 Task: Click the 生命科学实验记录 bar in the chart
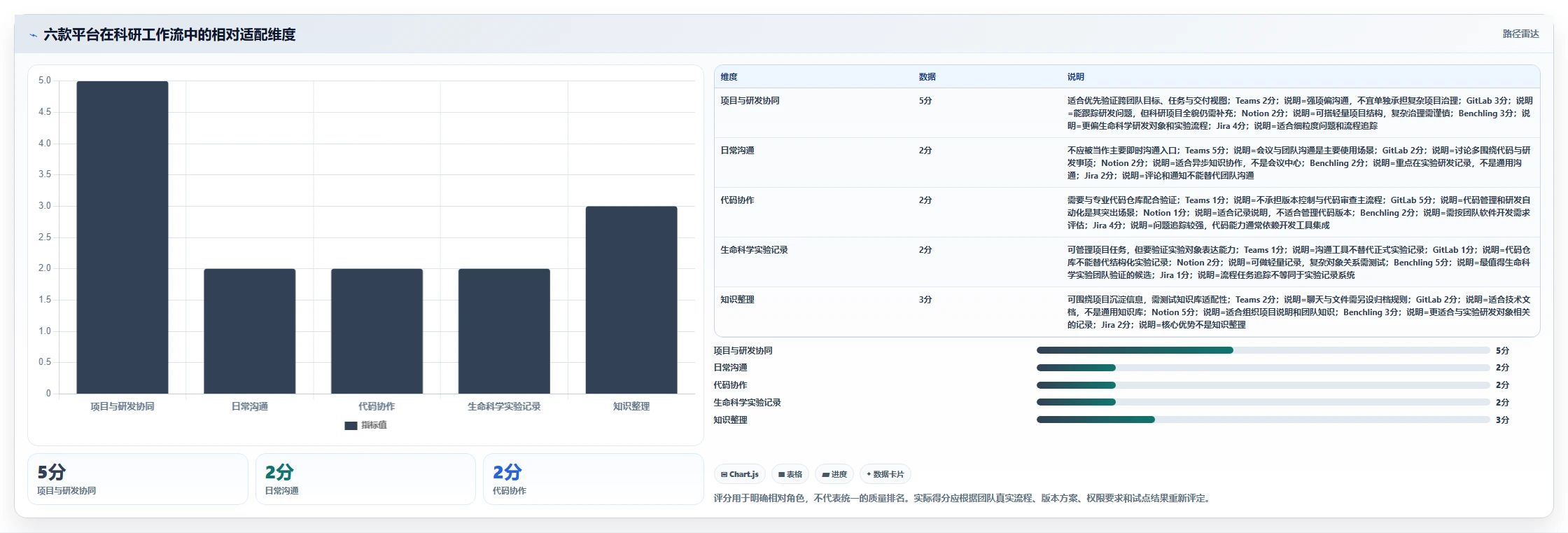tap(504, 331)
